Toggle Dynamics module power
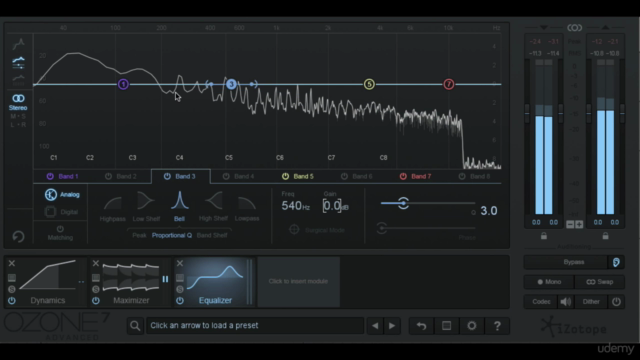Screen dimensions: 640x360 click(x=12, y=300)
